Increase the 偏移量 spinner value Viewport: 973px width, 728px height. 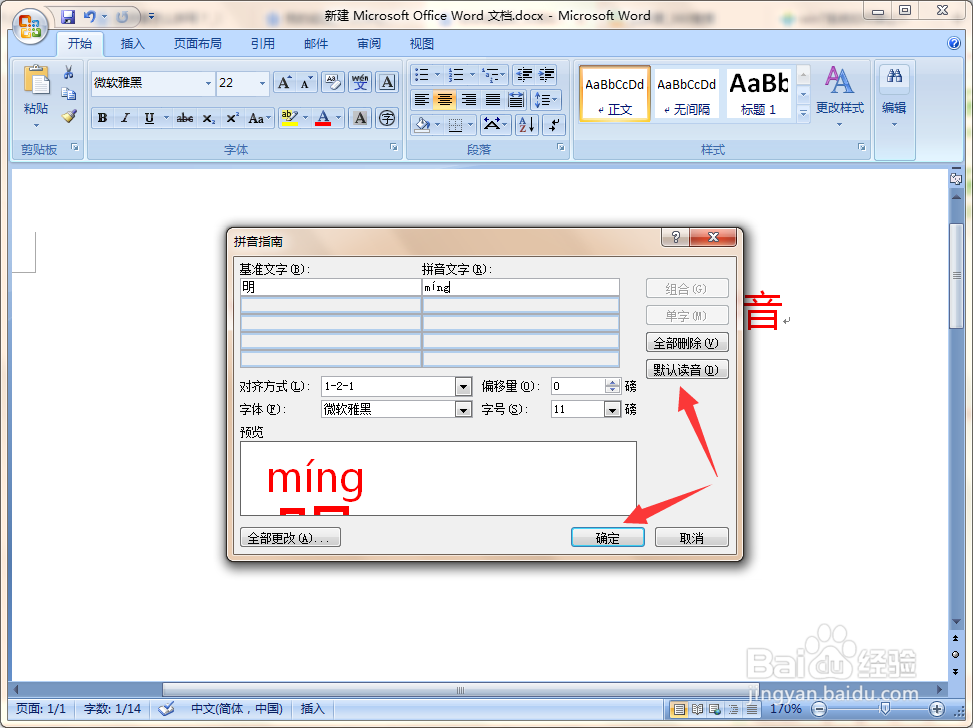coord(612,382)
